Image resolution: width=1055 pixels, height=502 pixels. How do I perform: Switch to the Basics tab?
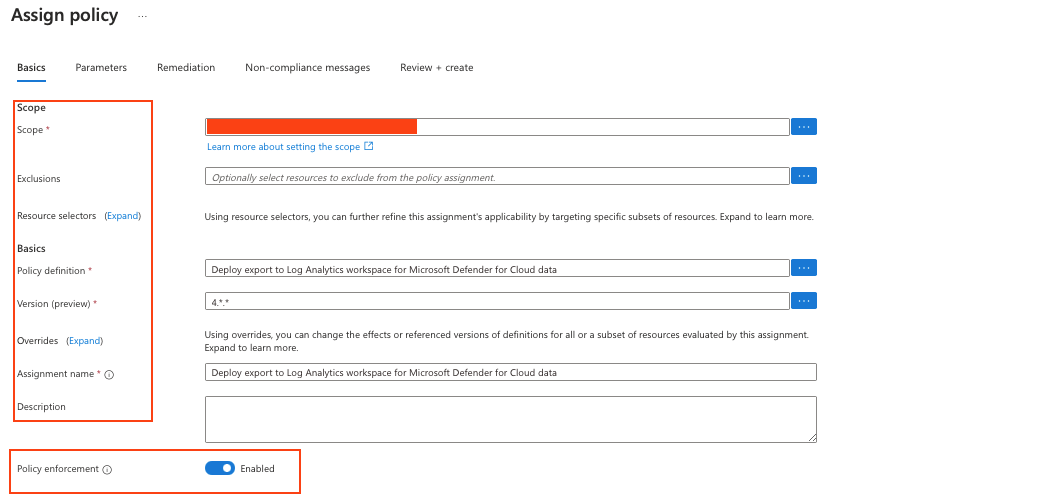tap(31, 67)
